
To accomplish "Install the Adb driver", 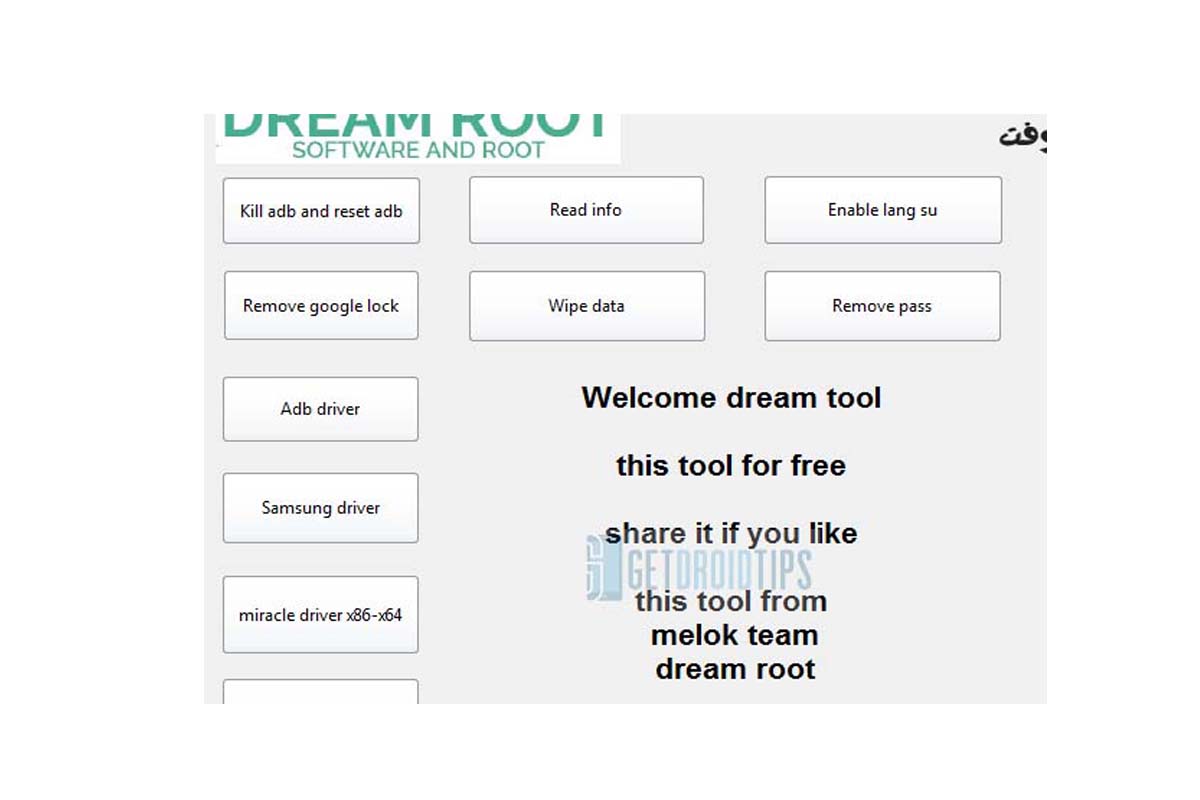I will coord(320,409).
